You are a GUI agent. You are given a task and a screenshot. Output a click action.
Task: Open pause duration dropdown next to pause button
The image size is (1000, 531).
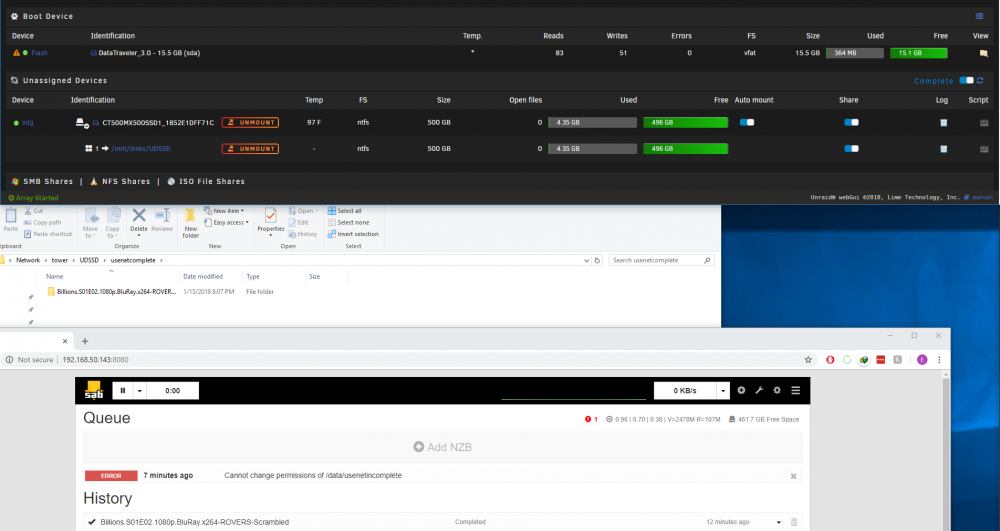click(140, 391)
